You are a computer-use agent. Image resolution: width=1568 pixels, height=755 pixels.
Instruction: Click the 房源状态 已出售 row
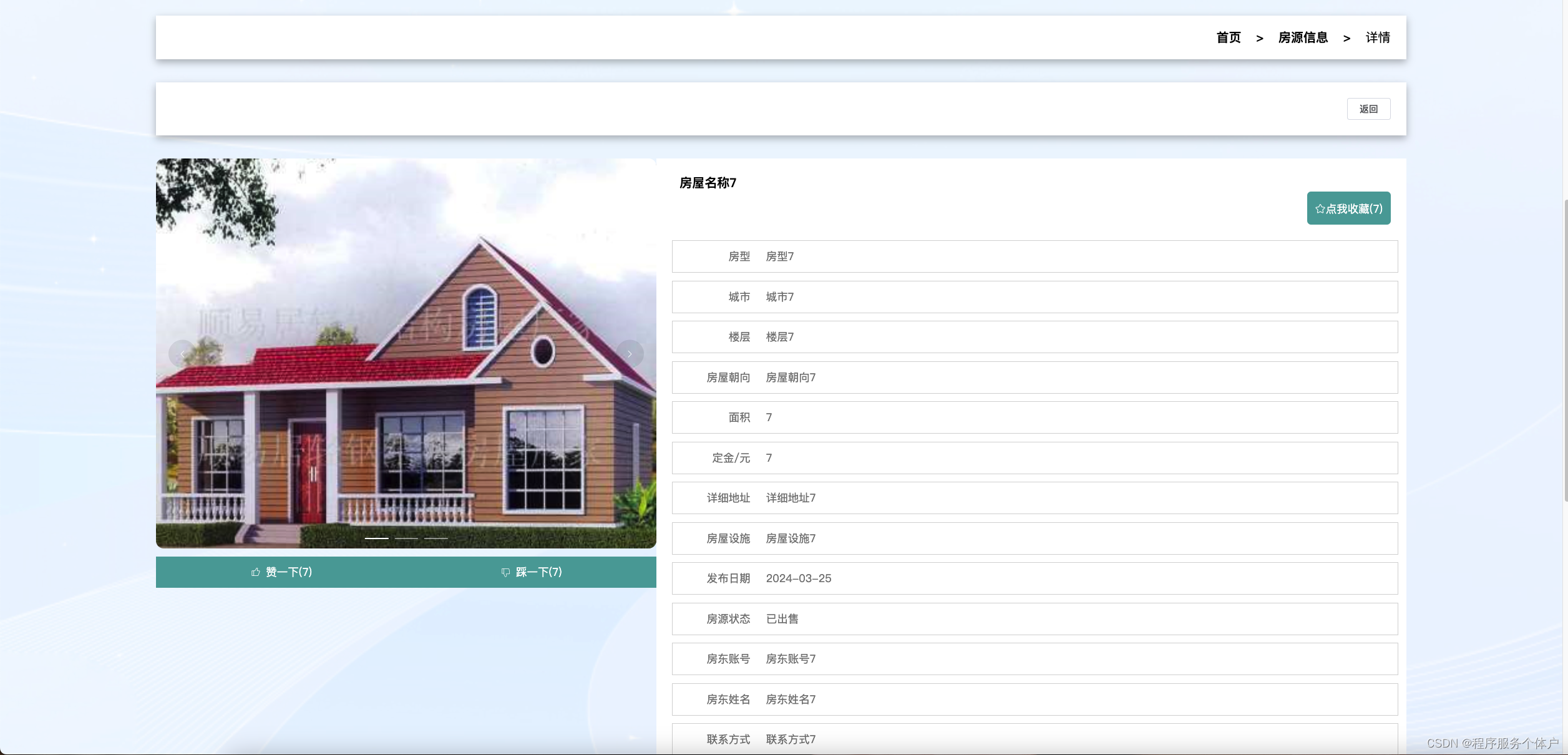(x=1034, y=619)
